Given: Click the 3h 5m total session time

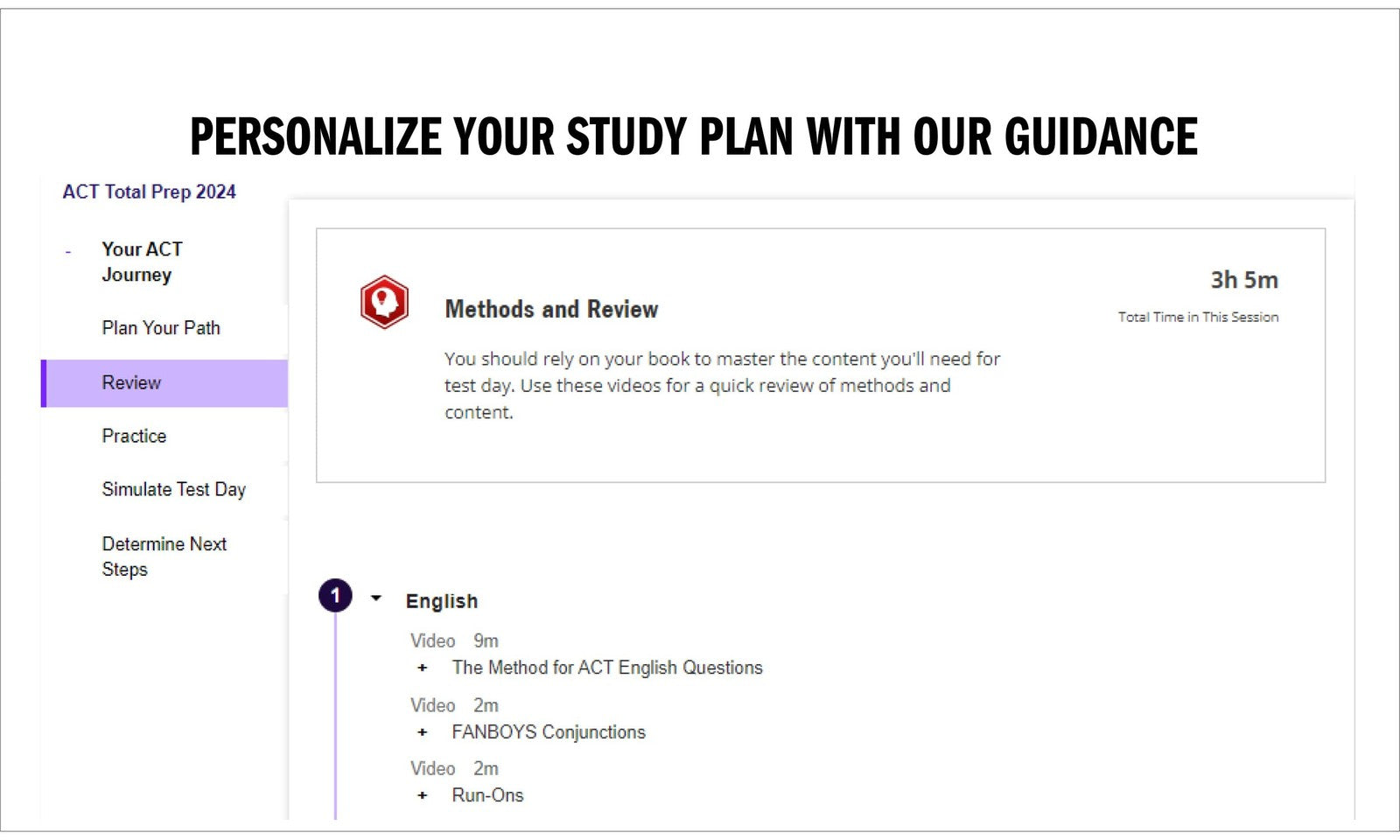Looking at the screenshot, I should (1244, 280).
